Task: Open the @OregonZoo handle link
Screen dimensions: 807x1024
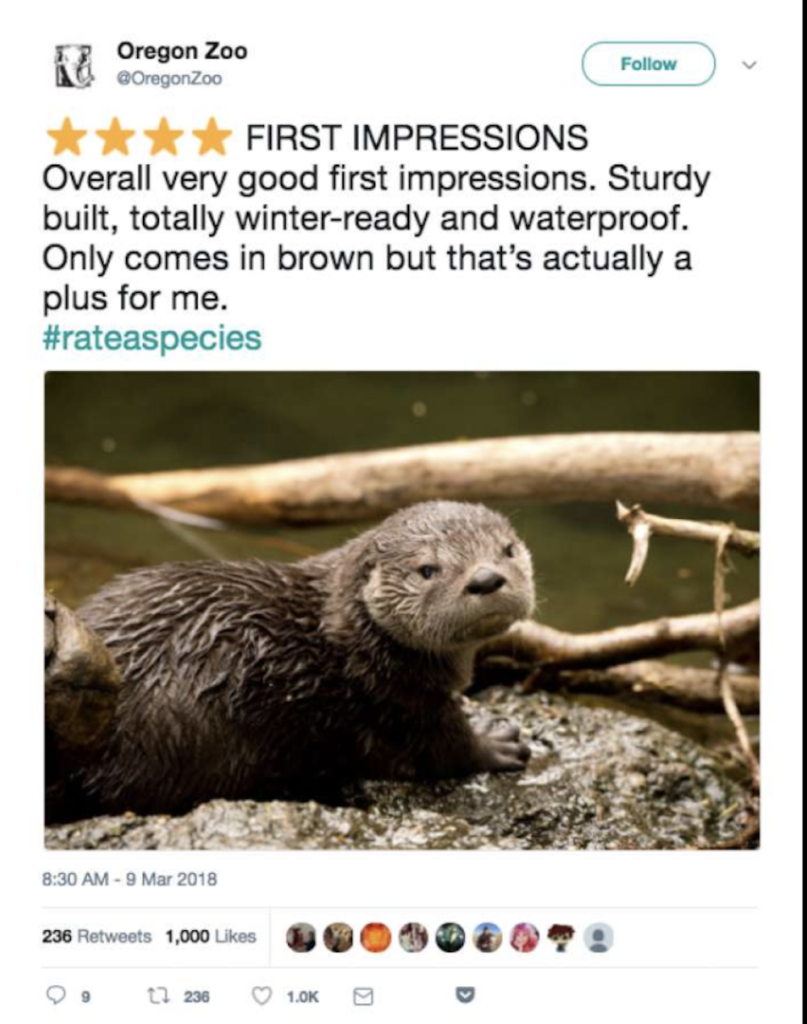Action: point(169,78)
